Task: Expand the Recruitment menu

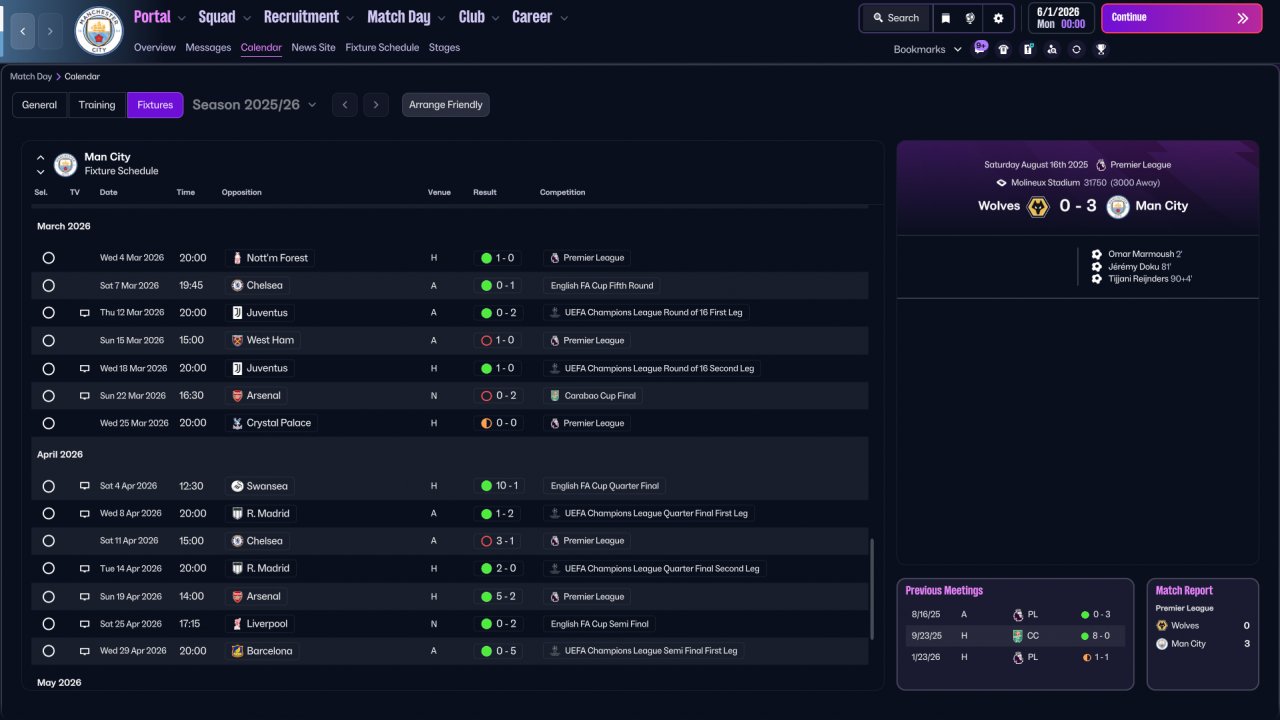Action: click(x=308, y=17)
